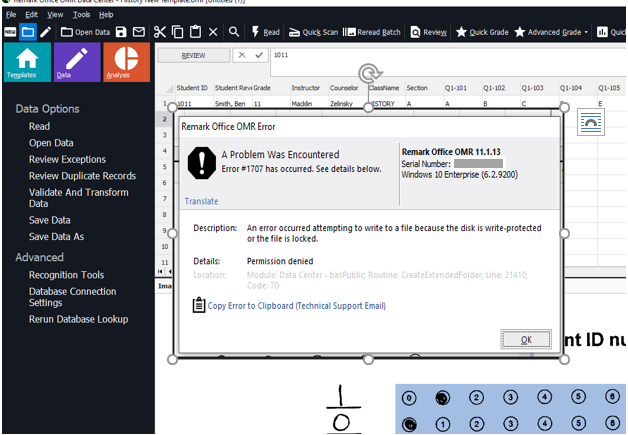The width and height of the screenshot is (628, 435).
Task: Click Save Data As in sidebar
Action: (56, 237)
